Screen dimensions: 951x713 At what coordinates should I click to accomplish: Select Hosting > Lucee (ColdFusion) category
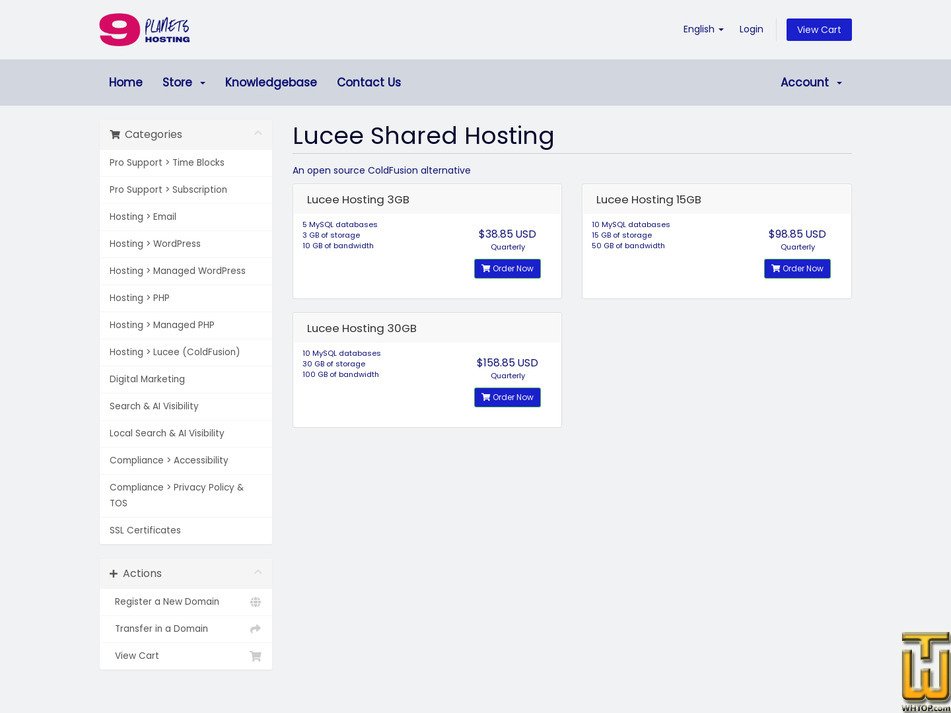186,352
